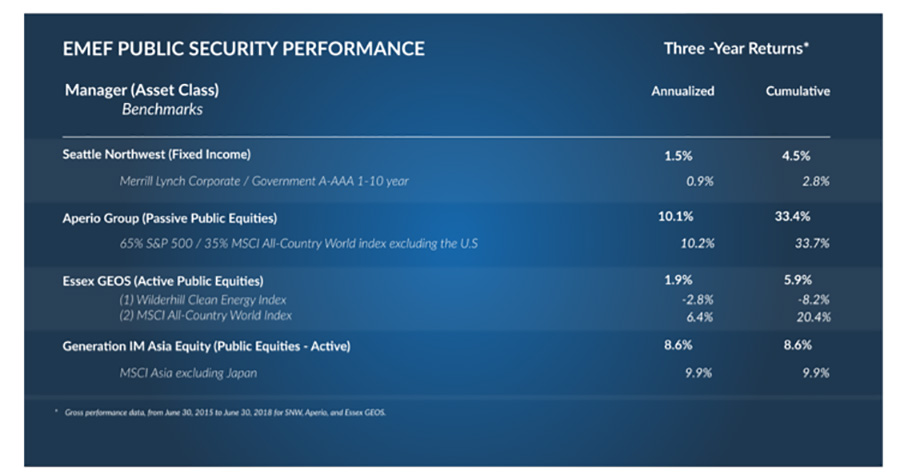Select the -8.2% Wilderhill cumulative value

point(813,300)
